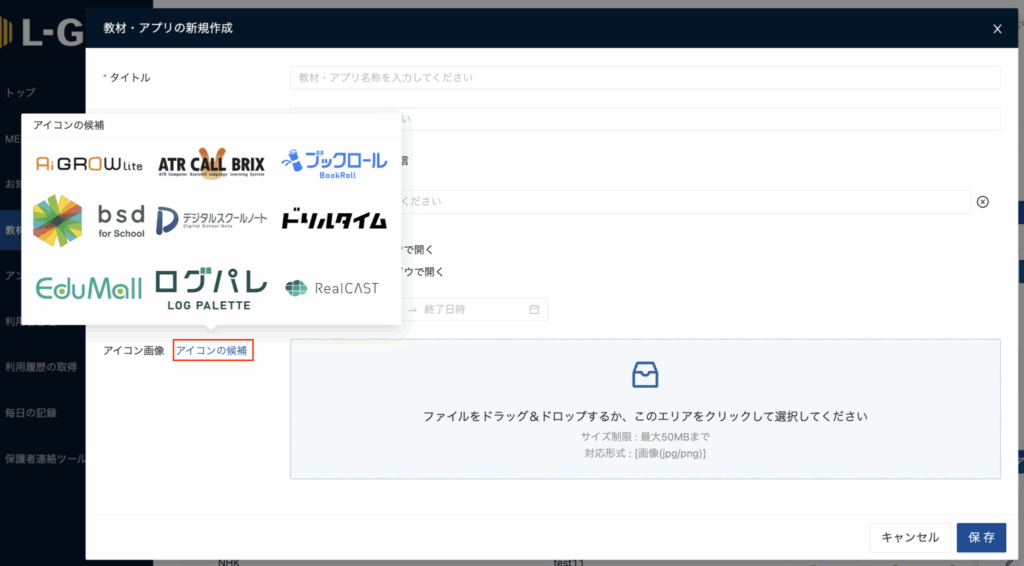Open the calendar icon in date range
Image resolution: width=1024 pixels, height=566 pixels.
point(534,309)
